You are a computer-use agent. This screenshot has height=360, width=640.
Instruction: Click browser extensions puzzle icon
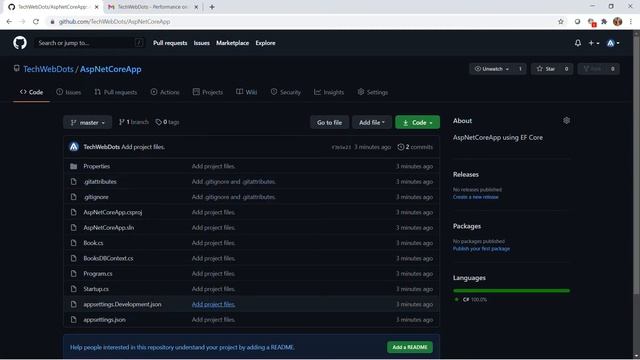tap(604, 22)
